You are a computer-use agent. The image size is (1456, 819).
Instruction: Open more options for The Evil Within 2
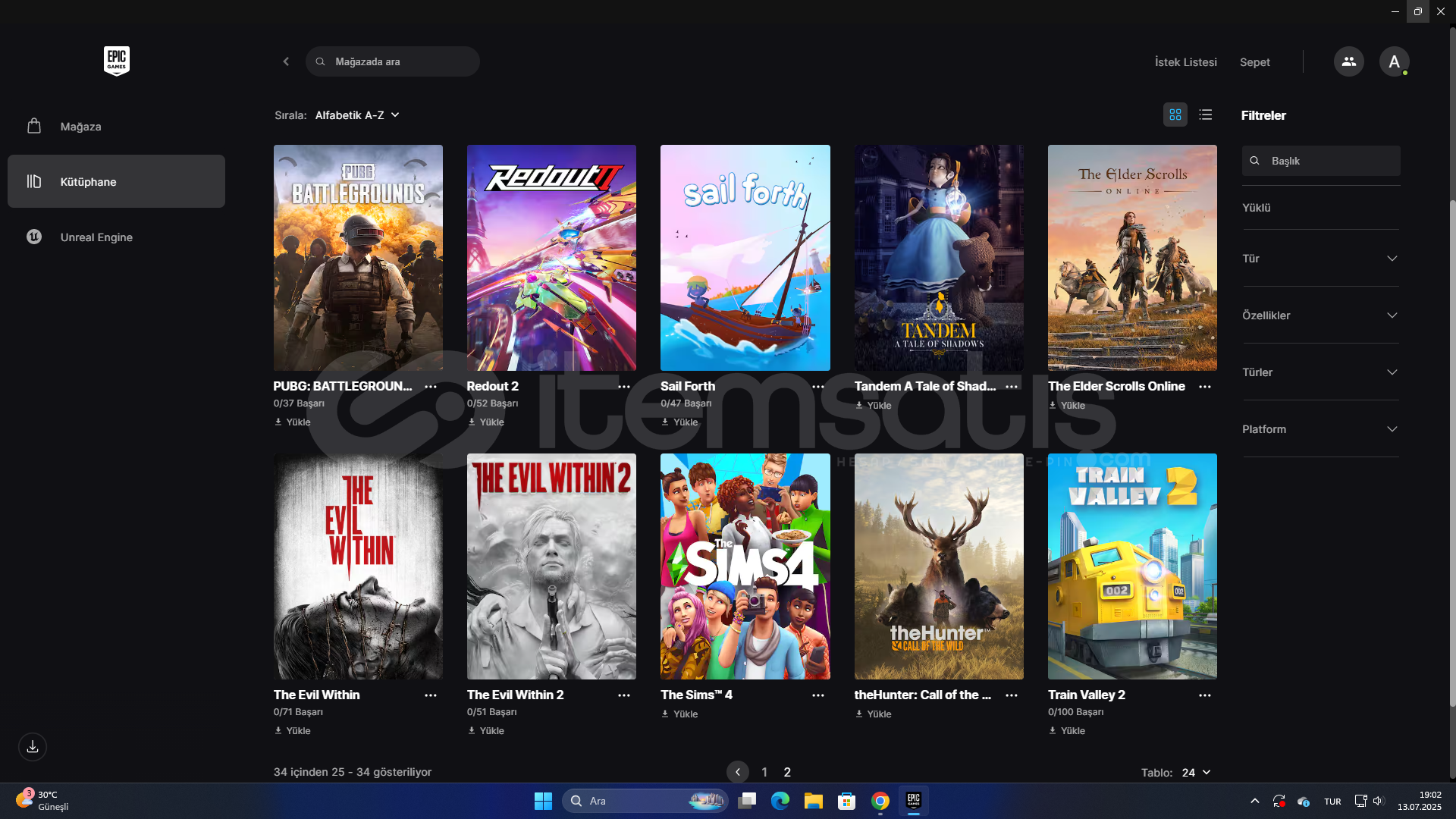point(624,695)
